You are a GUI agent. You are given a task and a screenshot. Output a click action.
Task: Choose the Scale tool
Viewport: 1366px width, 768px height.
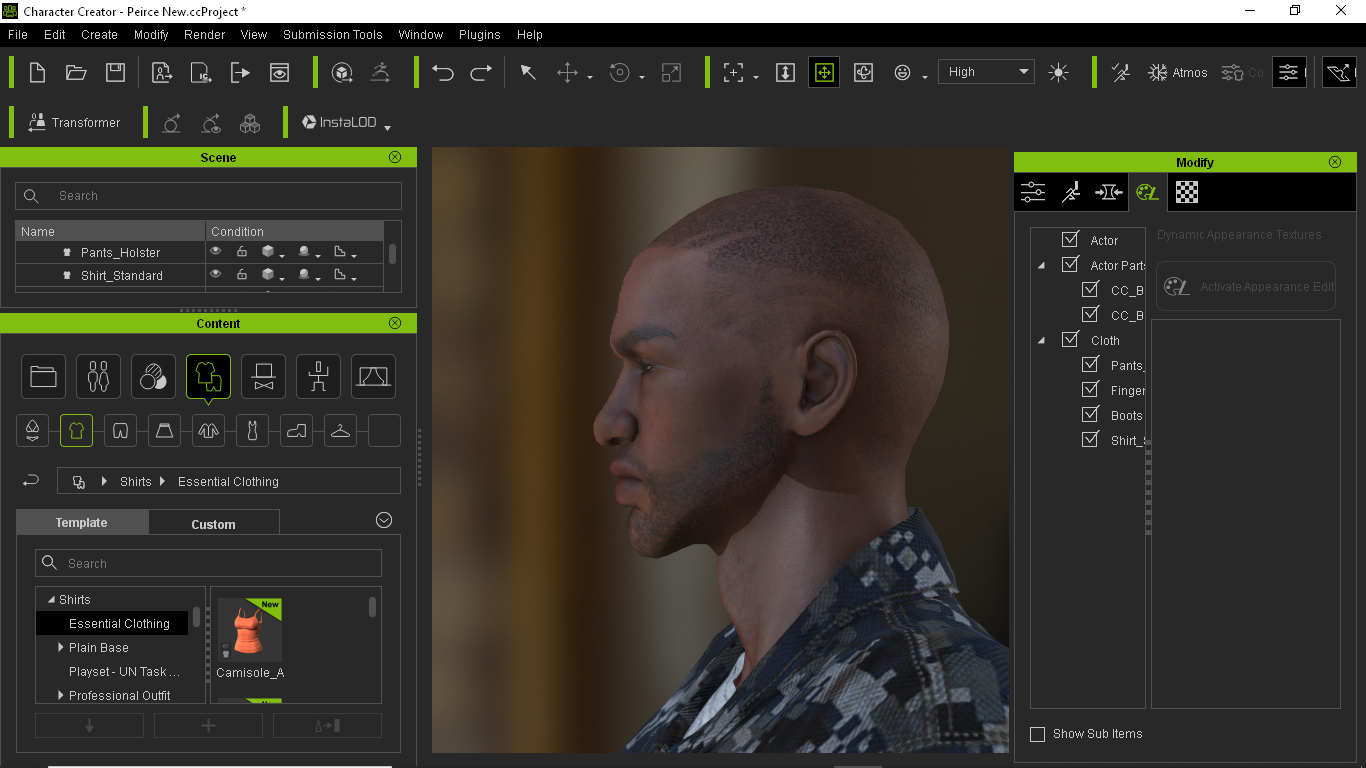click(671, 72)
